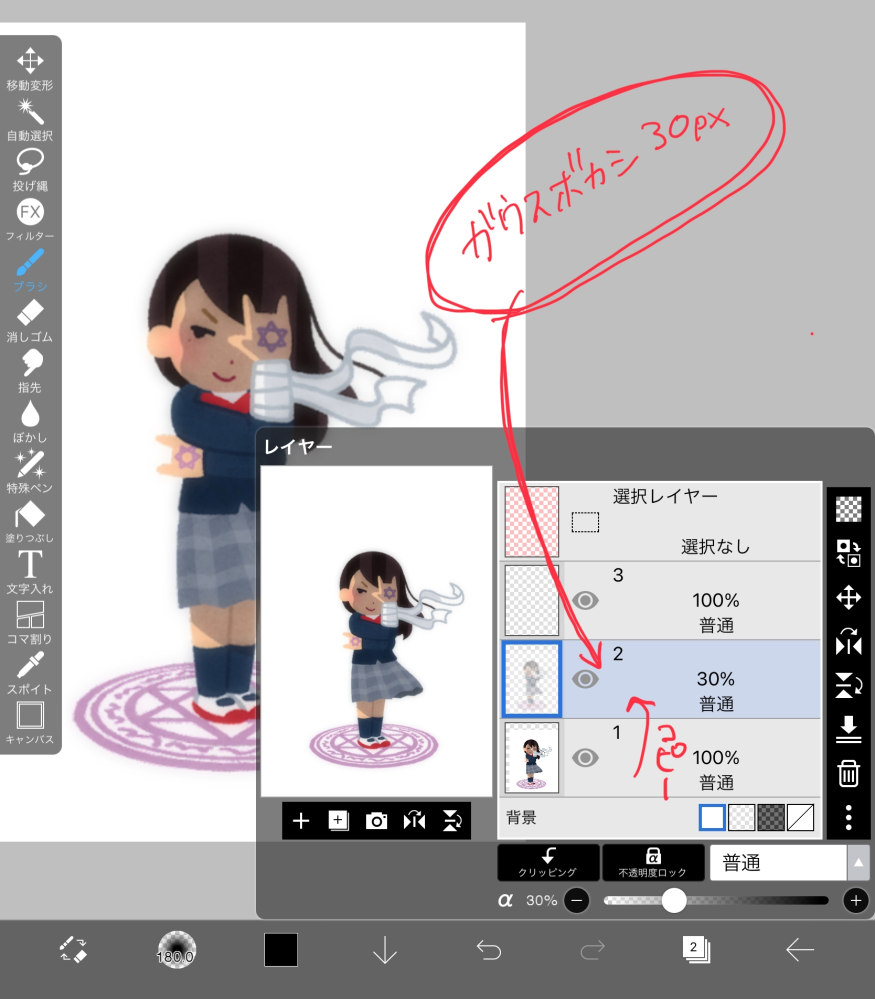Viewport: 875px width, 999px height.
Task: Click the move layer cross-arrows icon
Action: point(848,598)
